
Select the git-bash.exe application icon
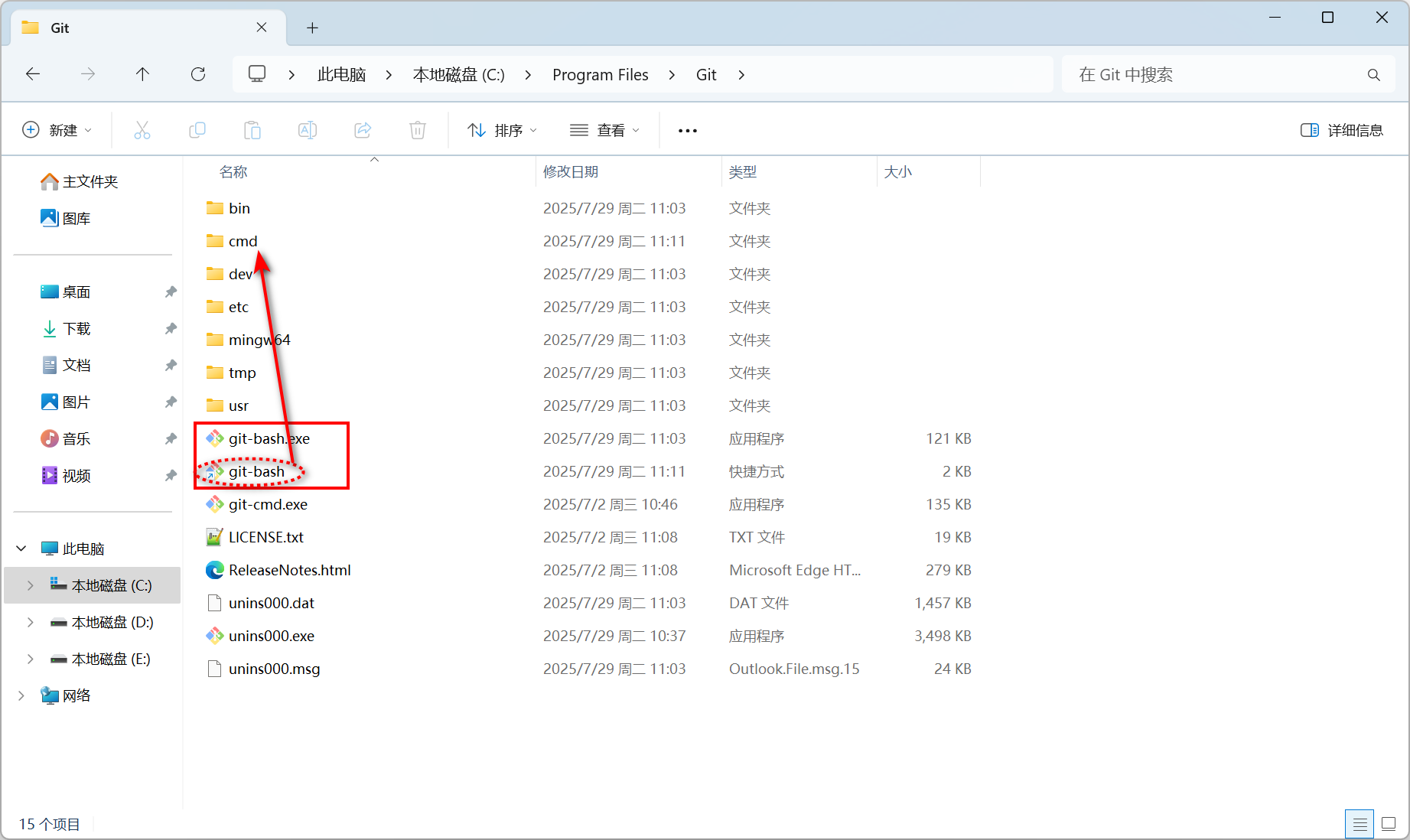(215, 438)
